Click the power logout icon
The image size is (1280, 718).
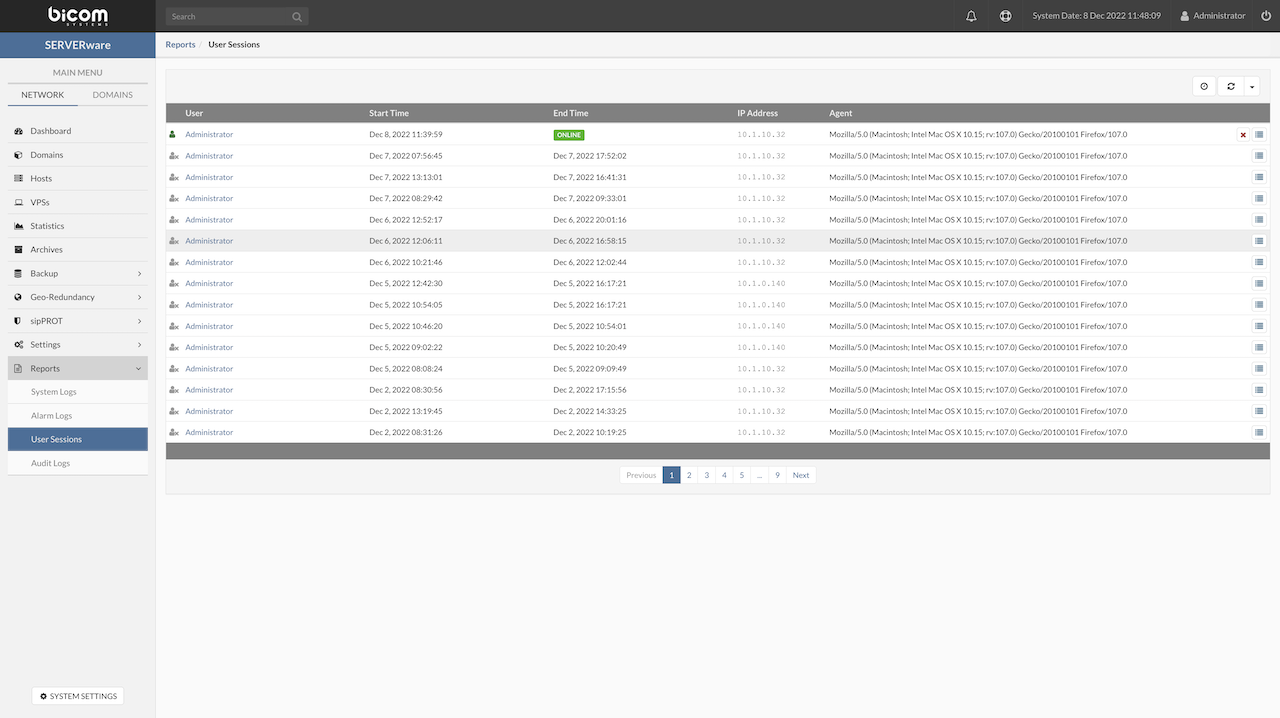click(x=1266, y=16)
